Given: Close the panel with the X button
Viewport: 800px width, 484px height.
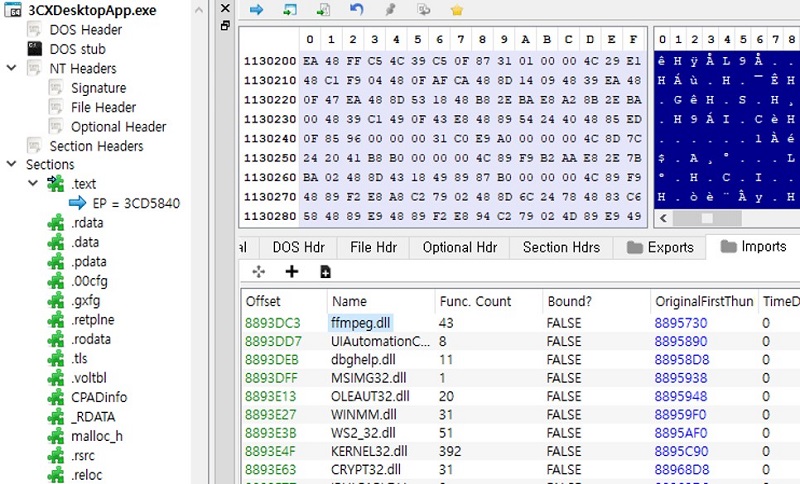Looking at the screenshot, I should (225, 8).
